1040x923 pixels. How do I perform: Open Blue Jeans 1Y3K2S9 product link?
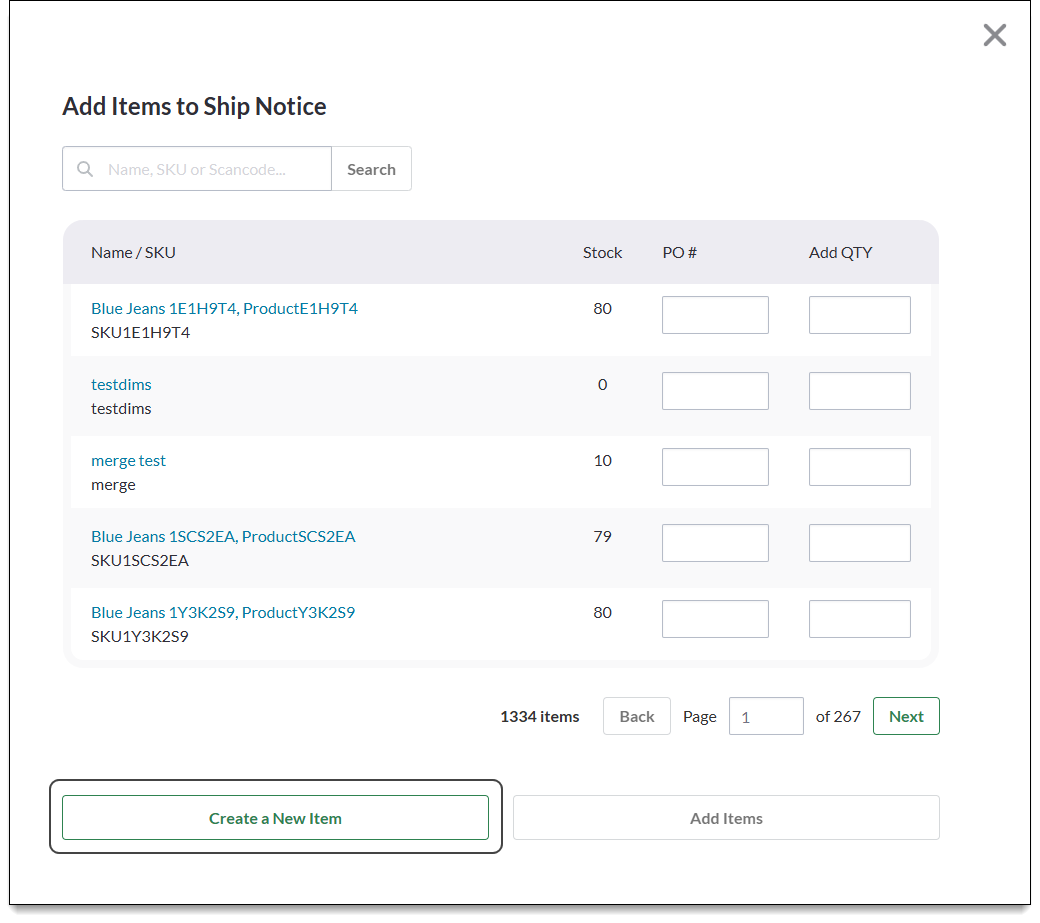pos(223,613)
